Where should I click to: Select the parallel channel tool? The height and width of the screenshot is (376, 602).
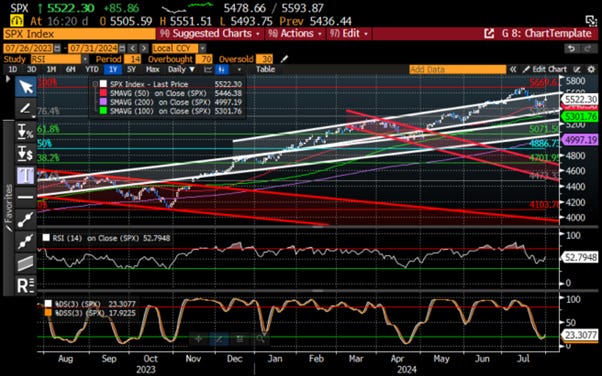point(25,263)
